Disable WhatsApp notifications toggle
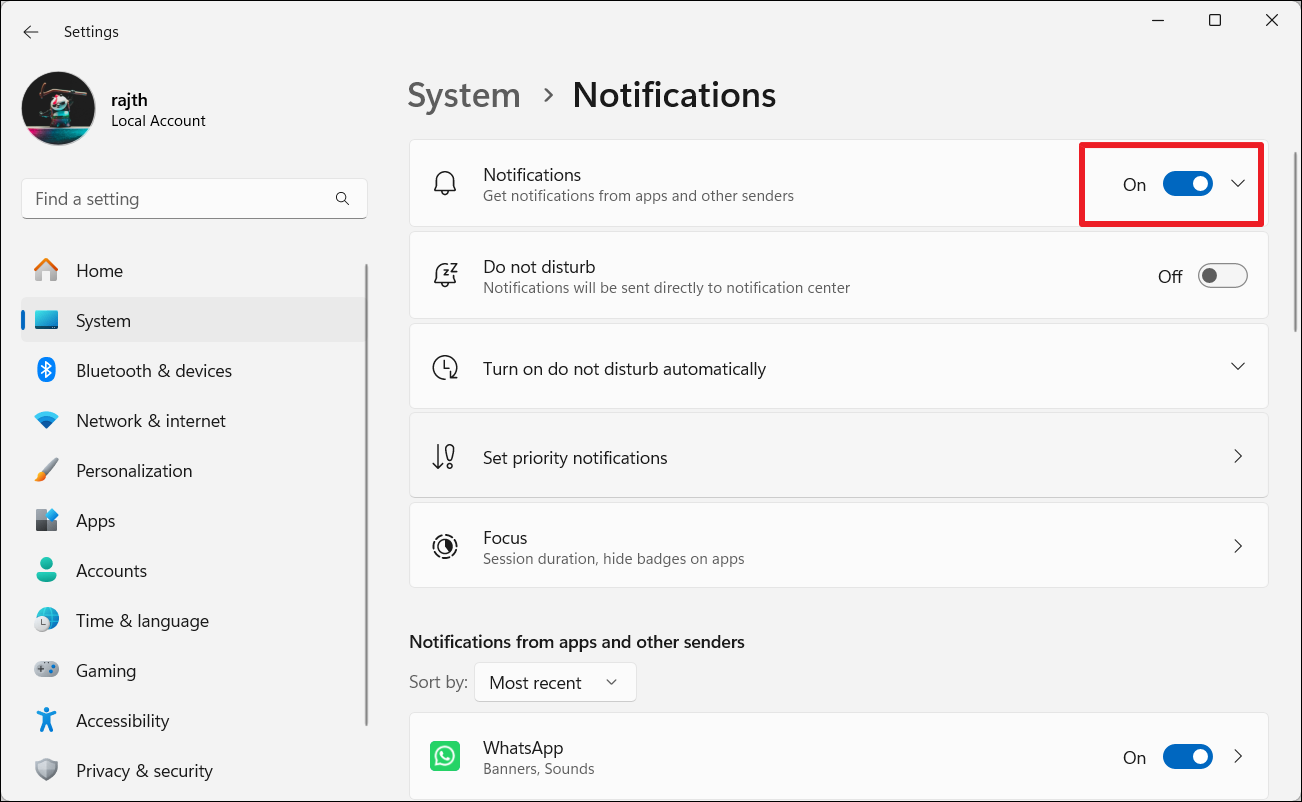The height and width of the screenshot is (802, 1302). coord(1187,757)
